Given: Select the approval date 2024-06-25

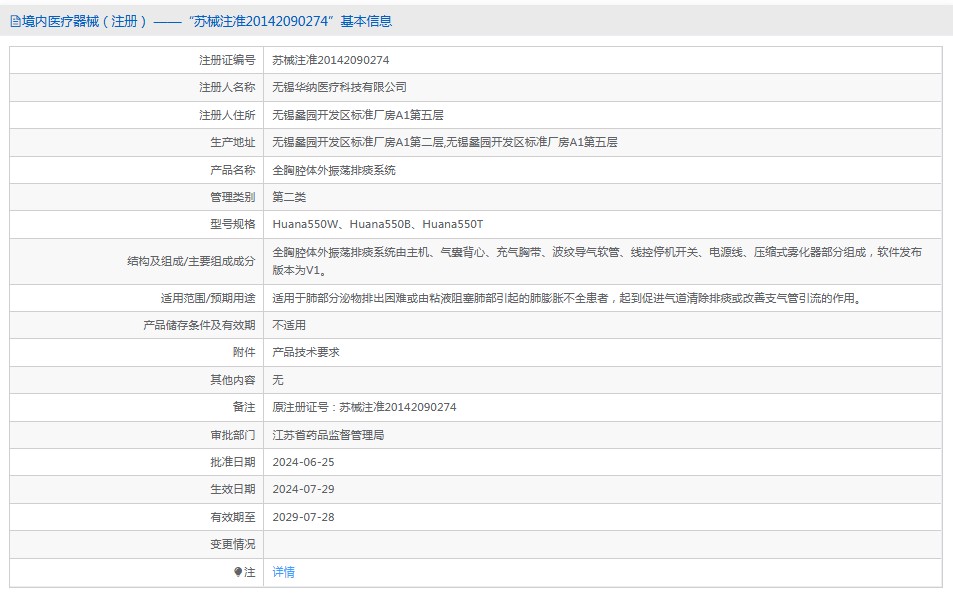Looking at the screenshot, I should click(303, 462).
